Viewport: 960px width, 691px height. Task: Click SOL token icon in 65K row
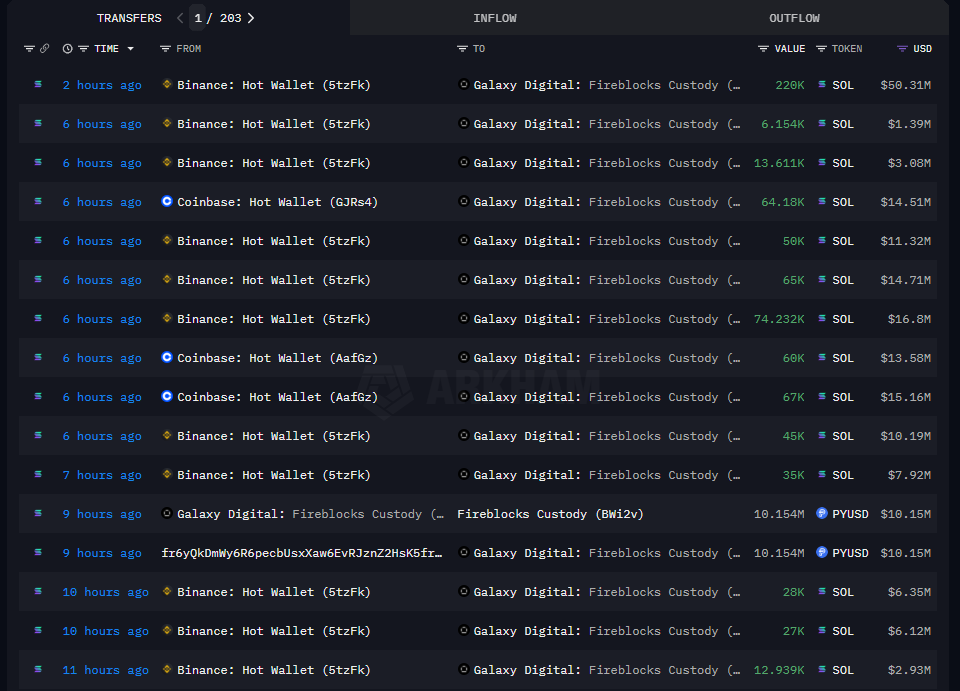point(822,280)
